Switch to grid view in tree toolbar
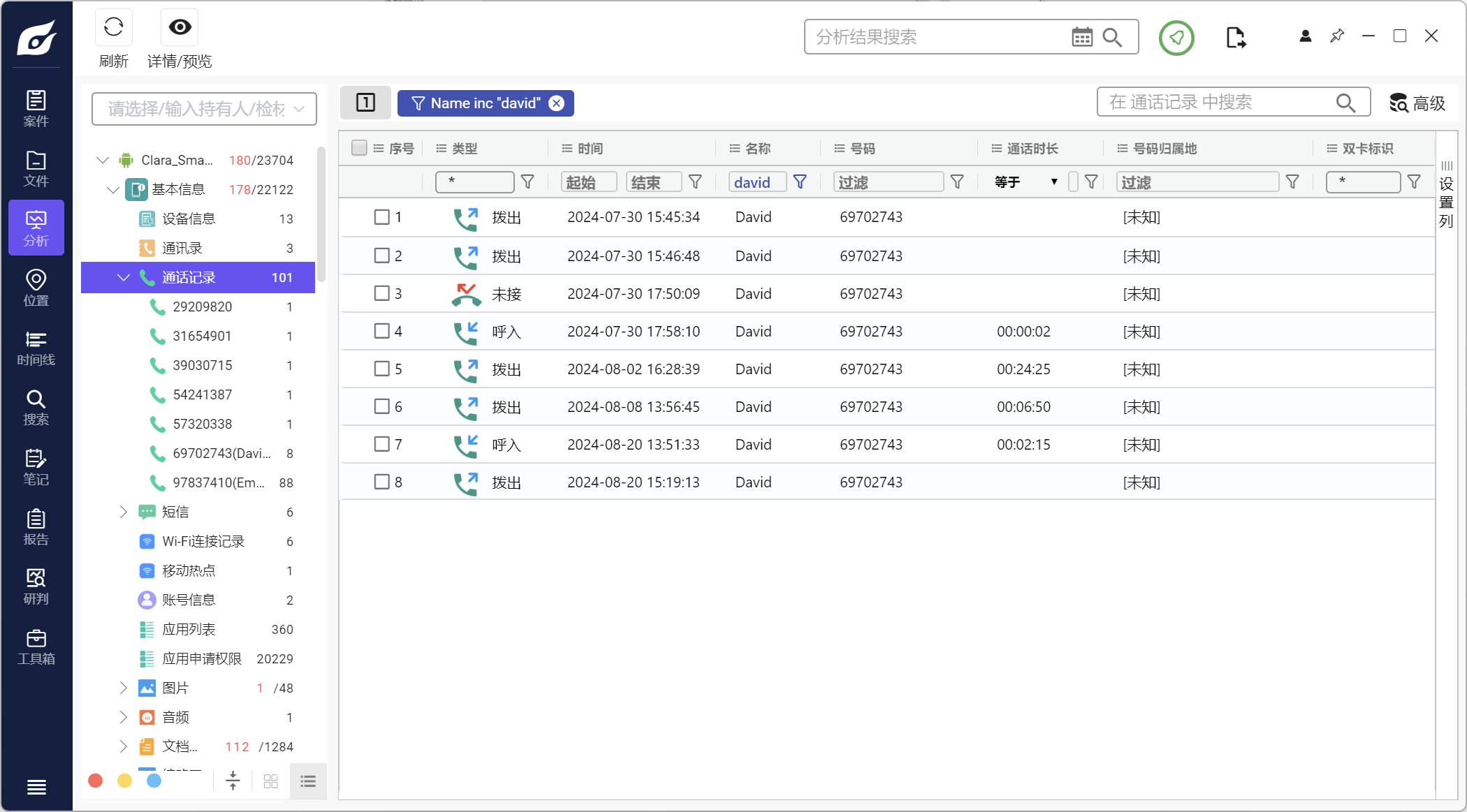1467x812 pixels. click(271, 781)
